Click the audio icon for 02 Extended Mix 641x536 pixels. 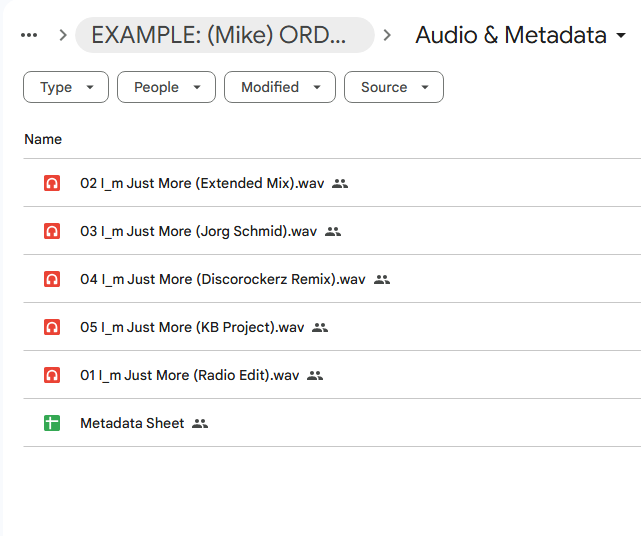(x=52, y=183)
